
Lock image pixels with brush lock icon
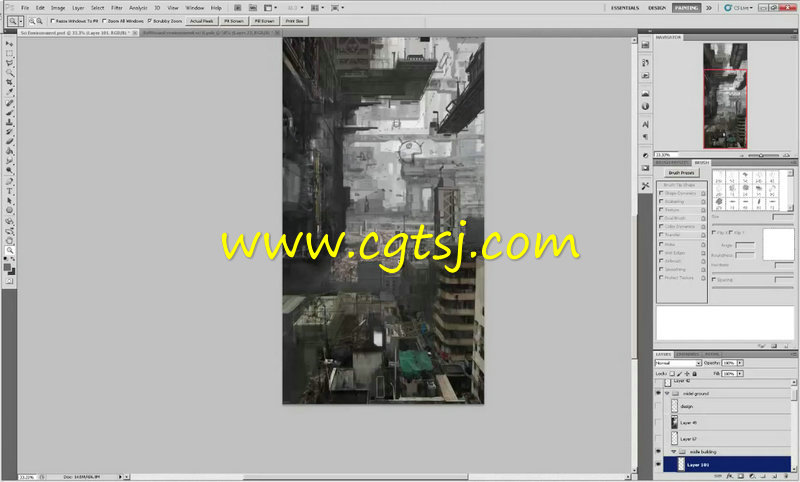point(680,374)
